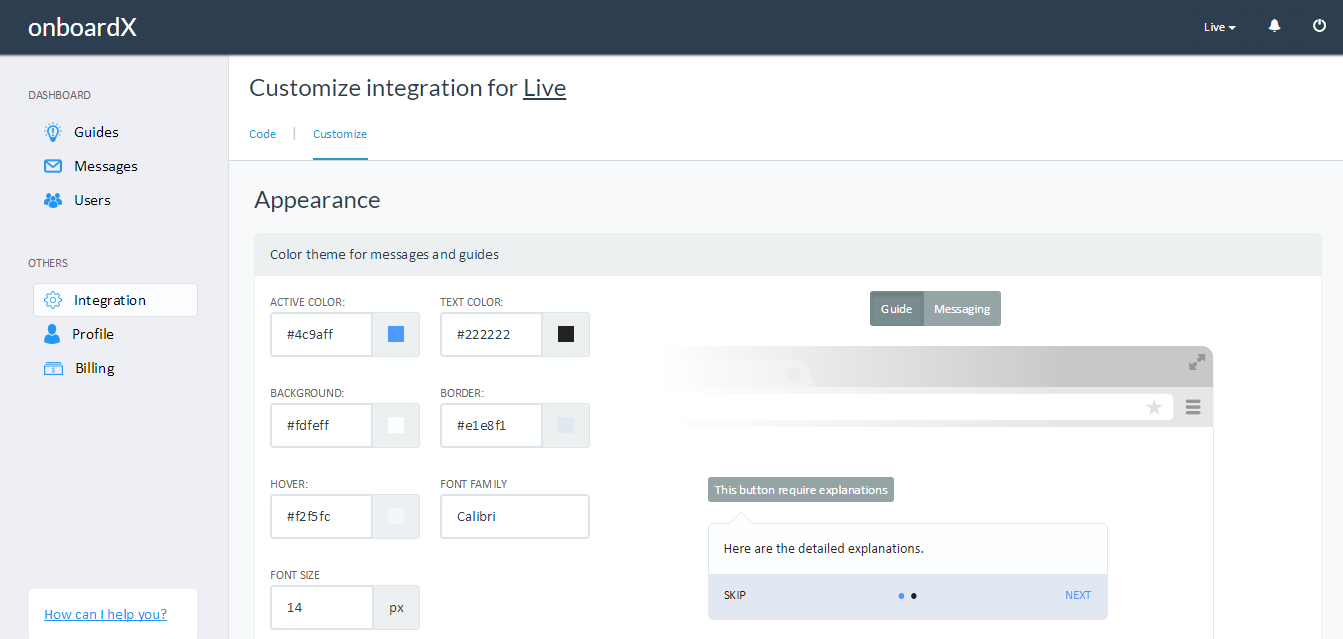The image size is (1343, 639).
Task: Edit the Hover hex field
Action: 321,516
